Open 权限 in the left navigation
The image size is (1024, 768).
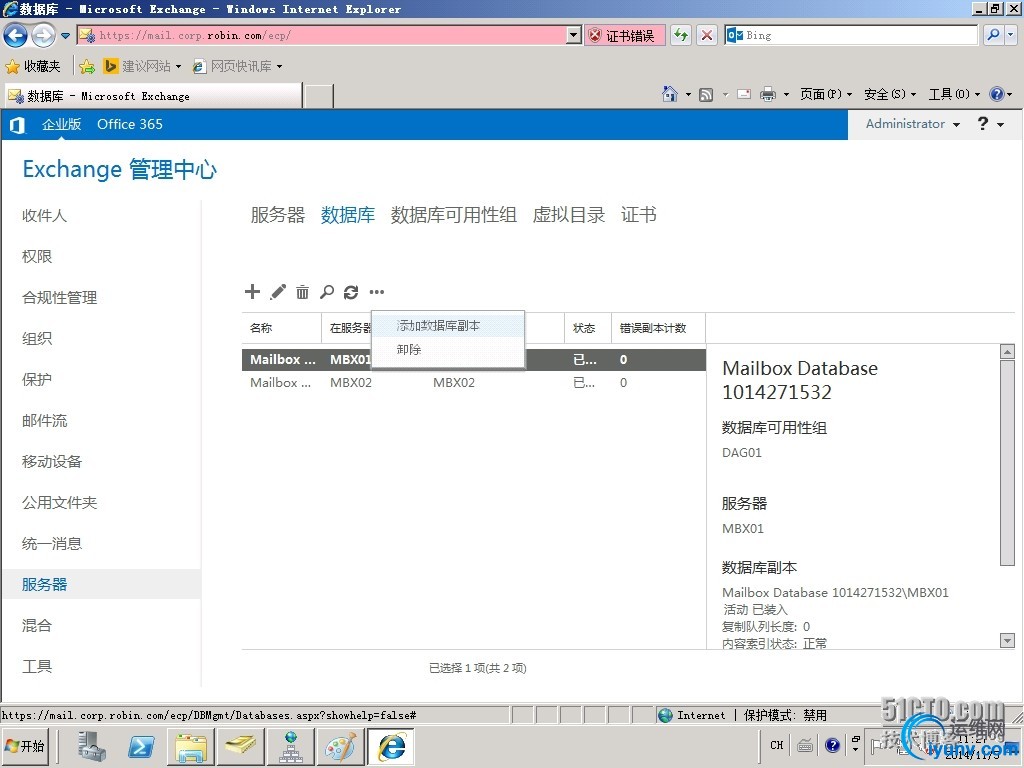click(x=37, y=257)
